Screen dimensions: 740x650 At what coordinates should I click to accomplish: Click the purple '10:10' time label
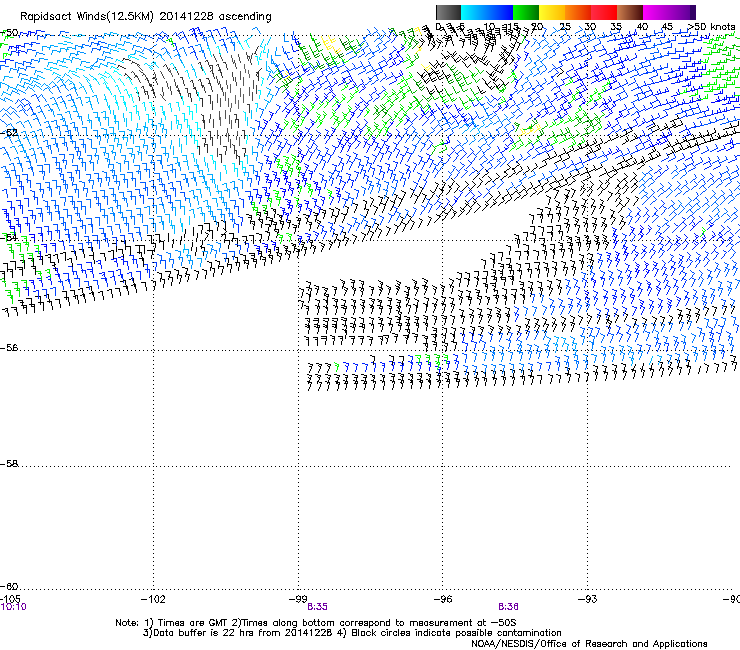pyautogui.click(x=13, y=607)
